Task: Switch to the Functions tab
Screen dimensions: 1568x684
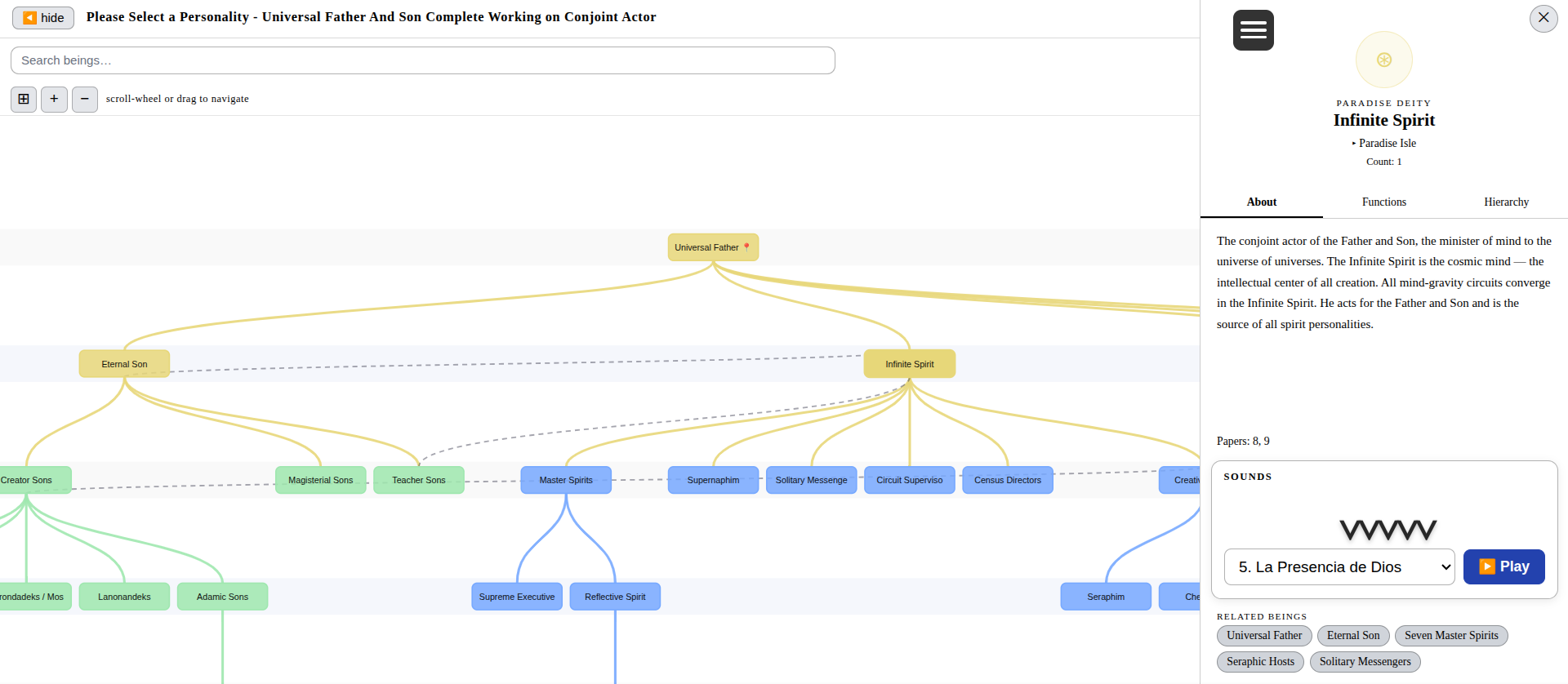Action: (x=1383, y=202)
